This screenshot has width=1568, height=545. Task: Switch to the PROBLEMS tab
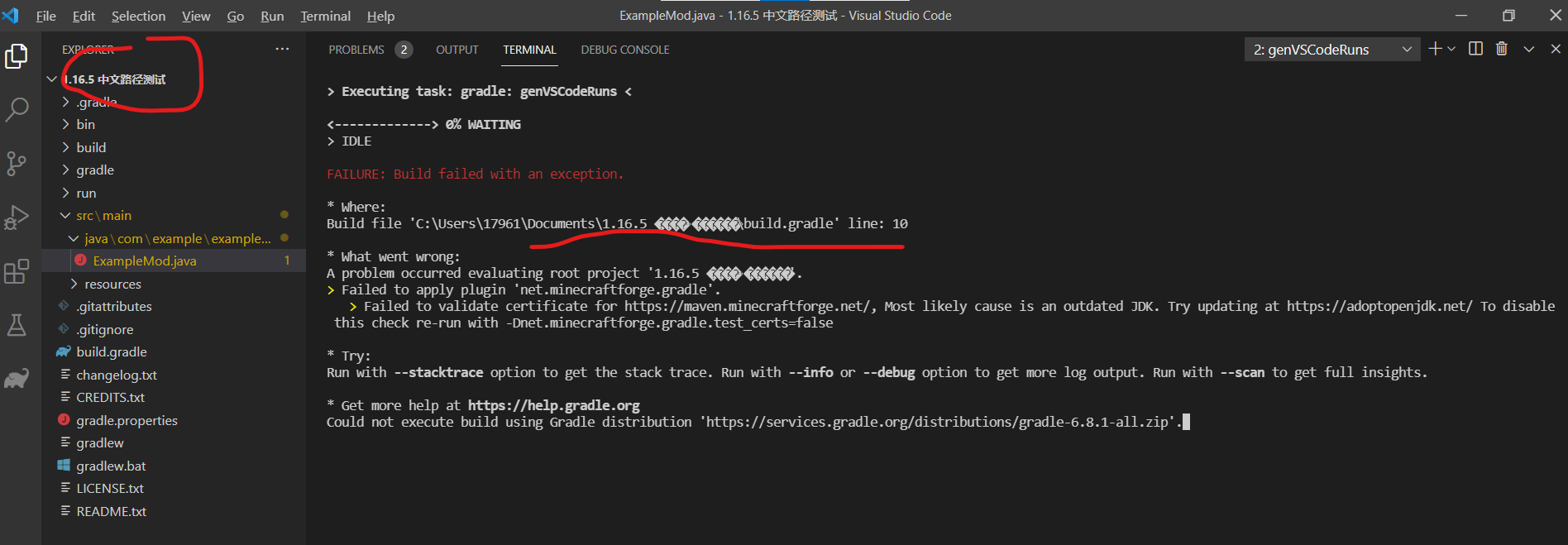[356, 50]
